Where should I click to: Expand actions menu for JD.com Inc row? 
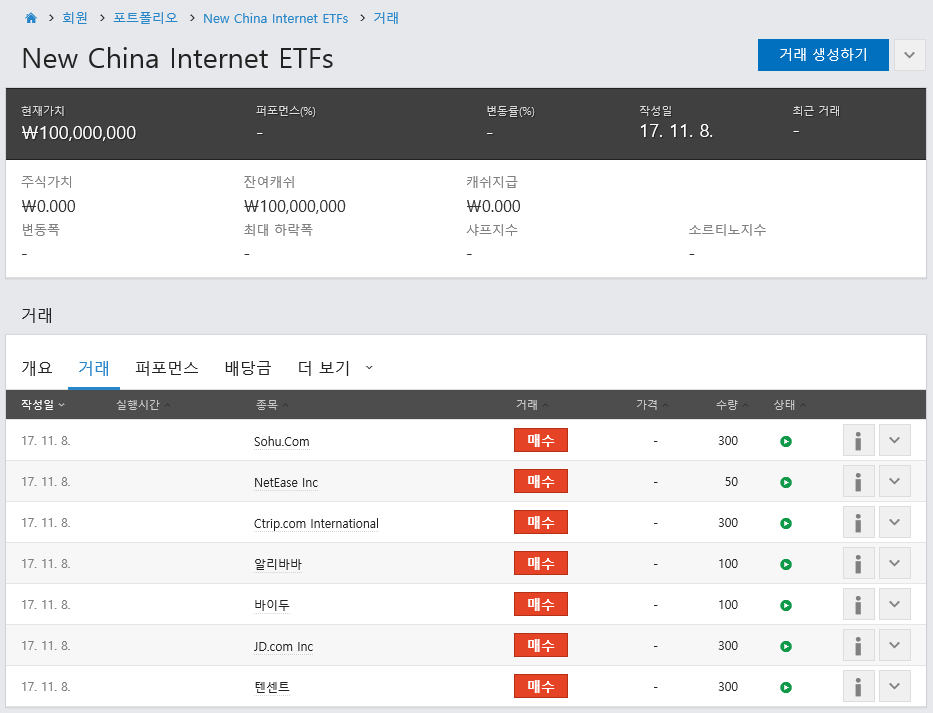pyautogui.click(x=894, y=646)
